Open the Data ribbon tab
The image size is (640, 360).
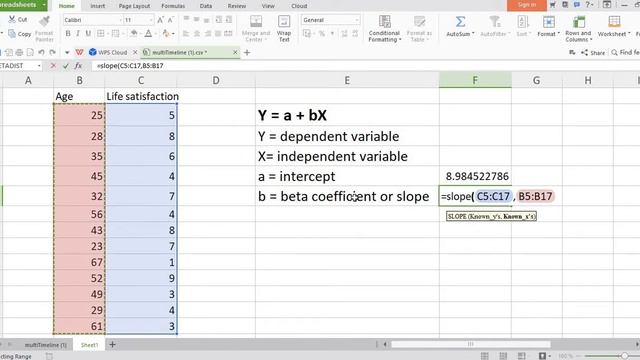point(206,6)
